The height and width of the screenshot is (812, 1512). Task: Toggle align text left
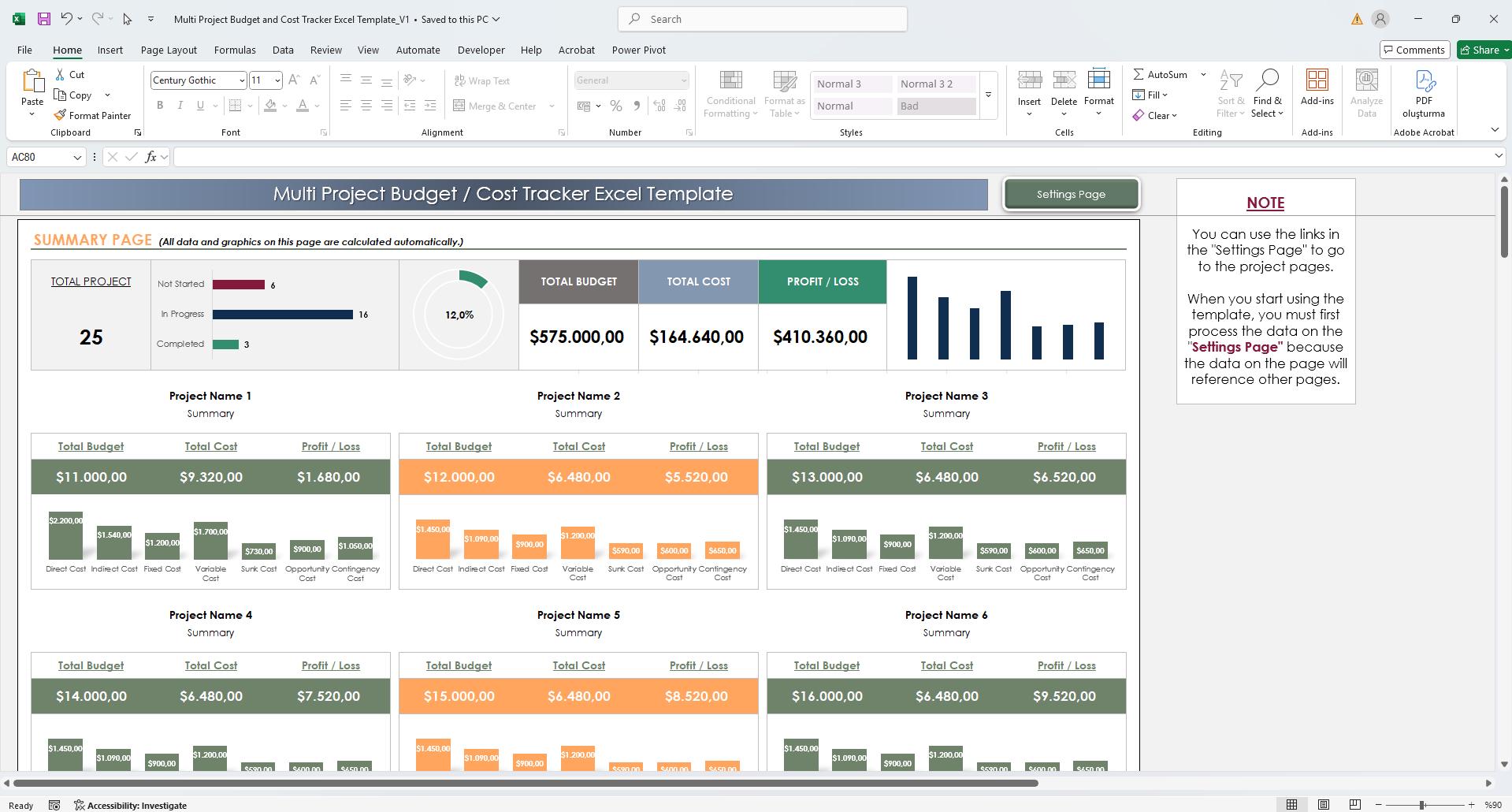click(x=345, y=106)
